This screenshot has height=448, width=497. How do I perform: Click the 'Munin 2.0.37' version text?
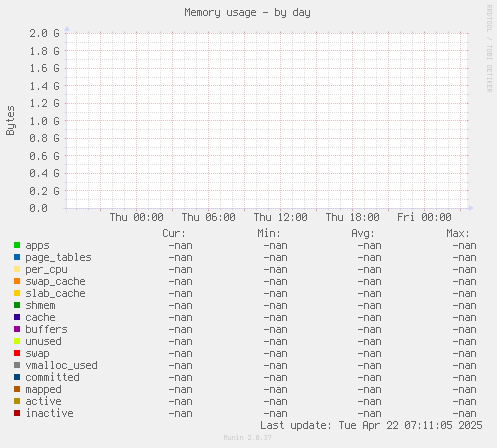click(247, 438)
